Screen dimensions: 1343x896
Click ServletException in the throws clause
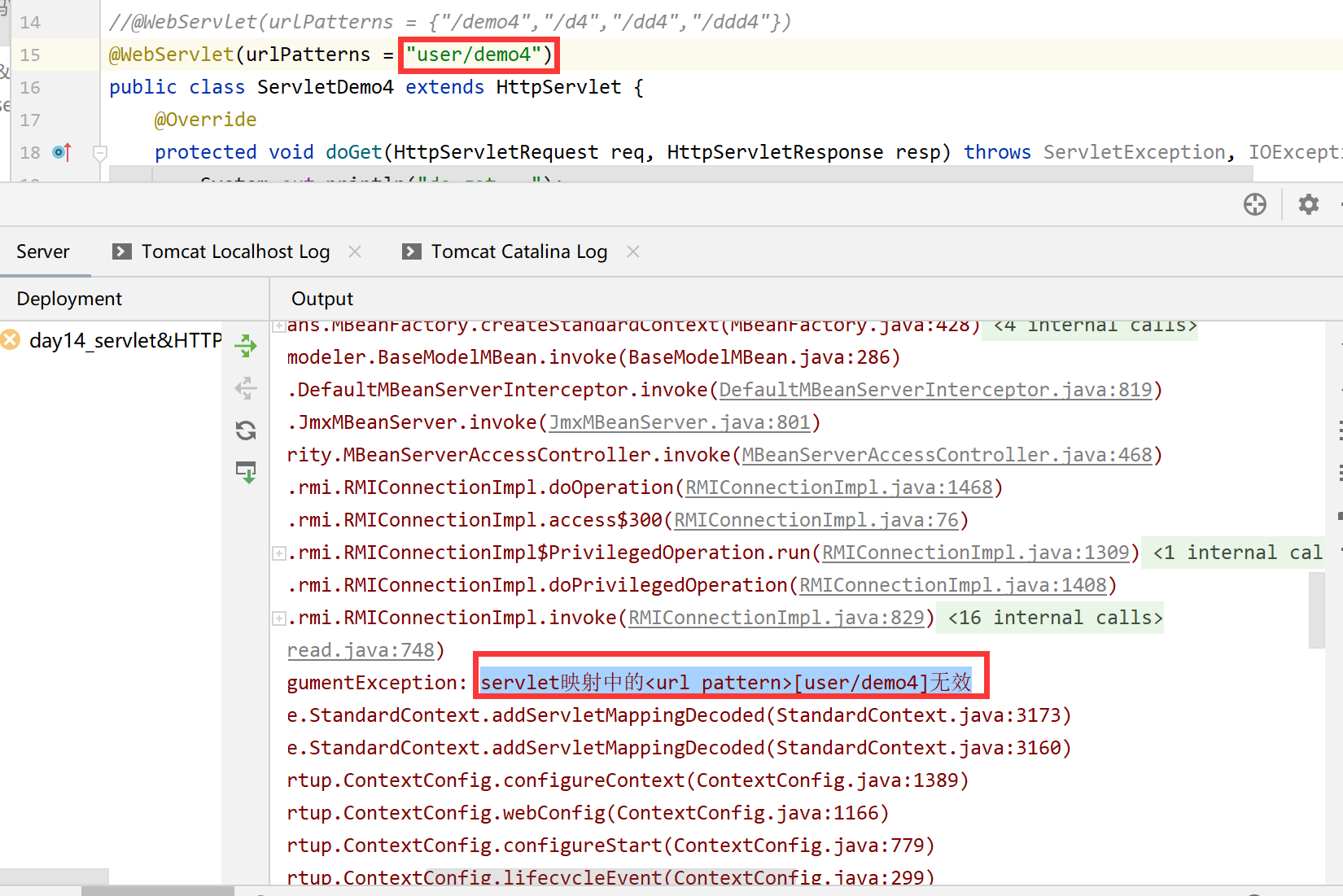click(1135, 152)
